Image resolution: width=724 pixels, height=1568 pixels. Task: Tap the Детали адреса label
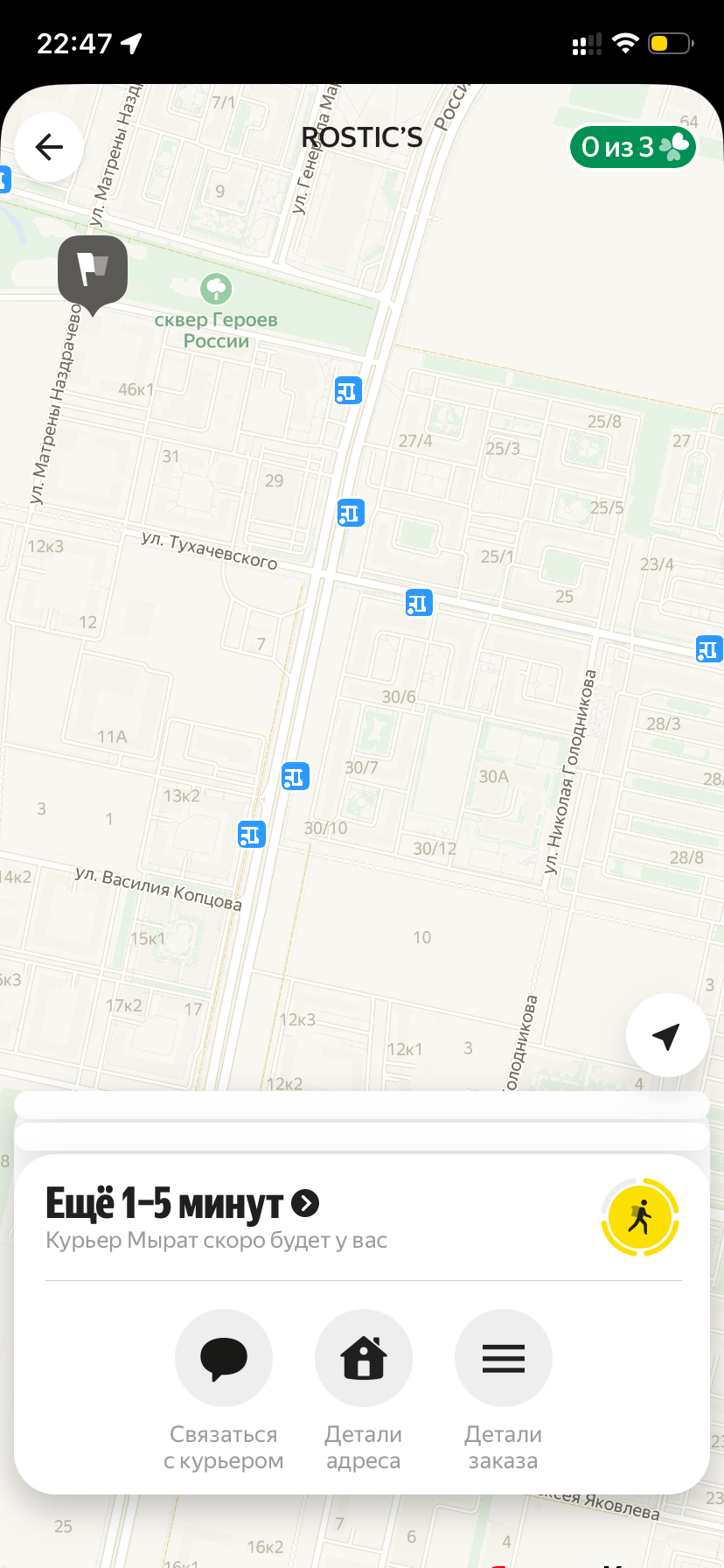pos(364,1447)
